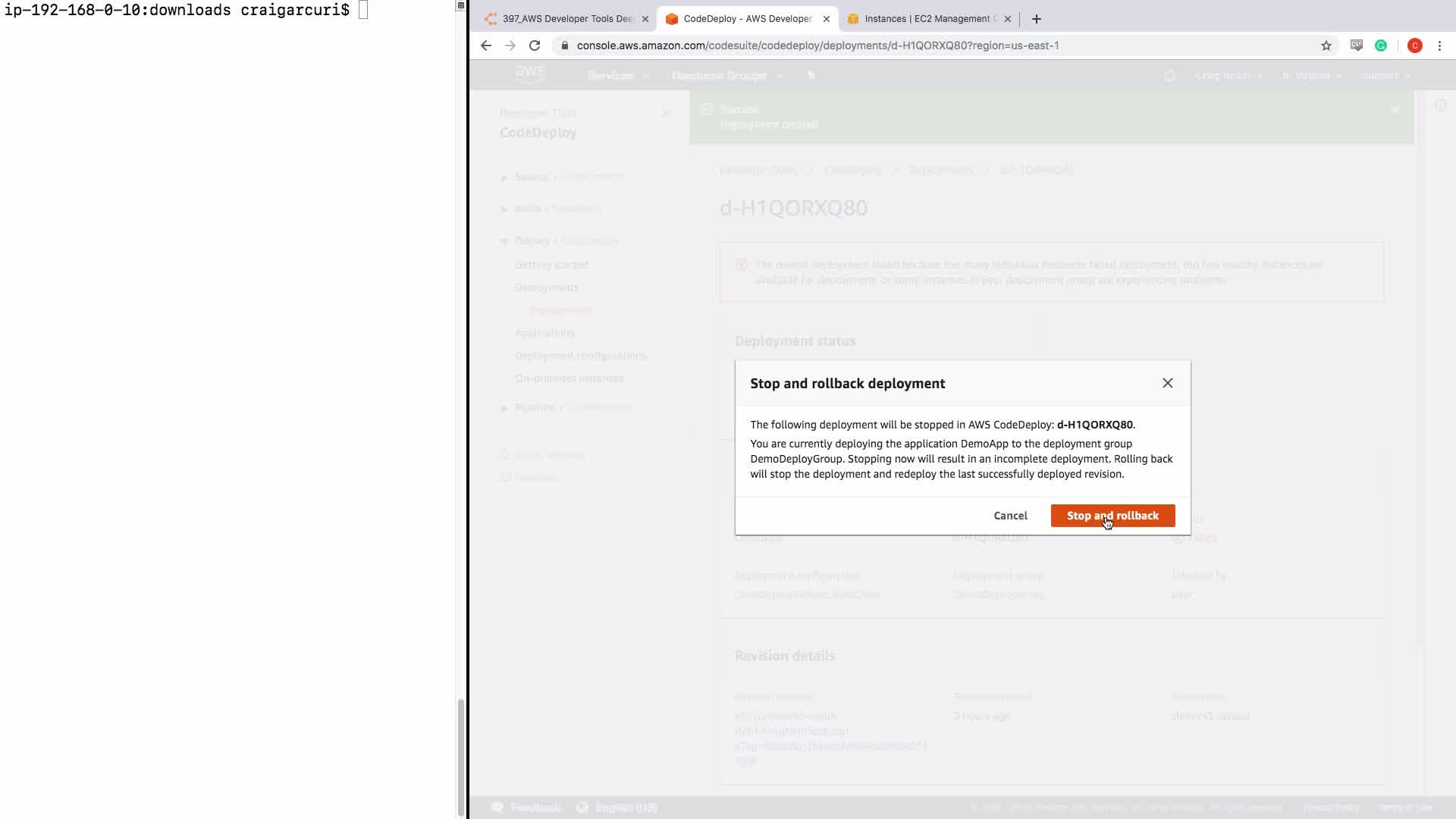The image size is (1456, 819).
Task: Go back in browser history
Action: [x=486, y=45]
